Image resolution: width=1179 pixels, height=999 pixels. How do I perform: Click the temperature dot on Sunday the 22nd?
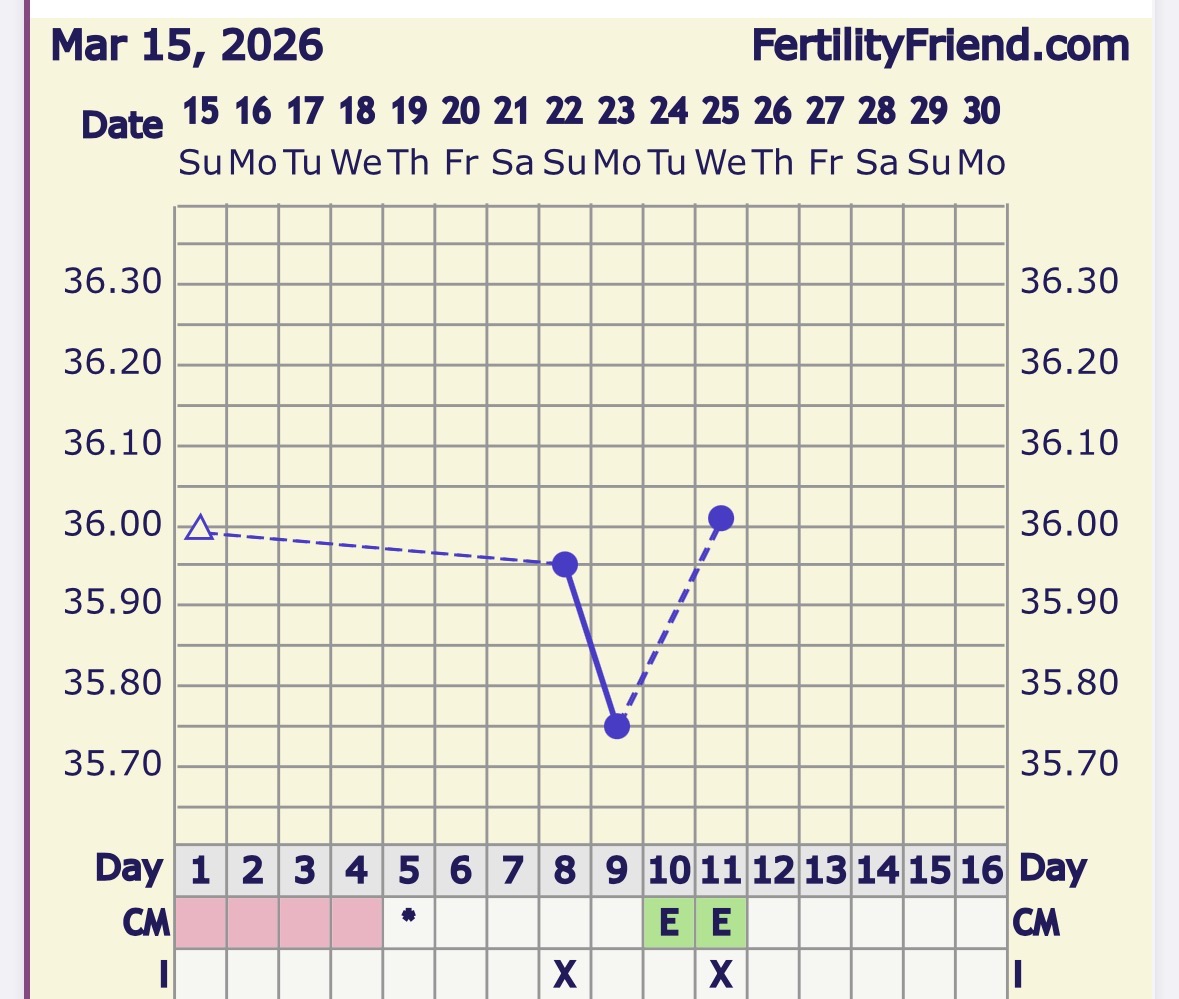[x=565, y=564]
